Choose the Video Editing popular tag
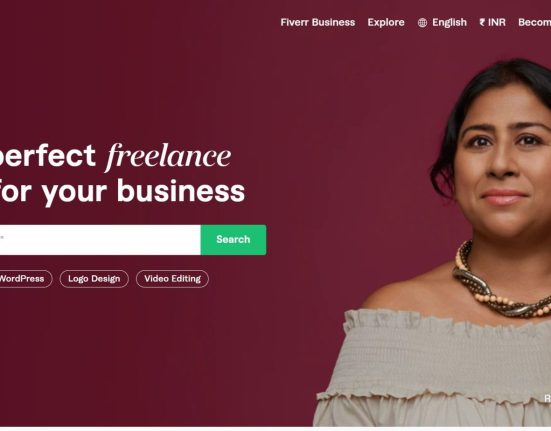This screenshot has width=551, height=431. click(x=172, y=279)
